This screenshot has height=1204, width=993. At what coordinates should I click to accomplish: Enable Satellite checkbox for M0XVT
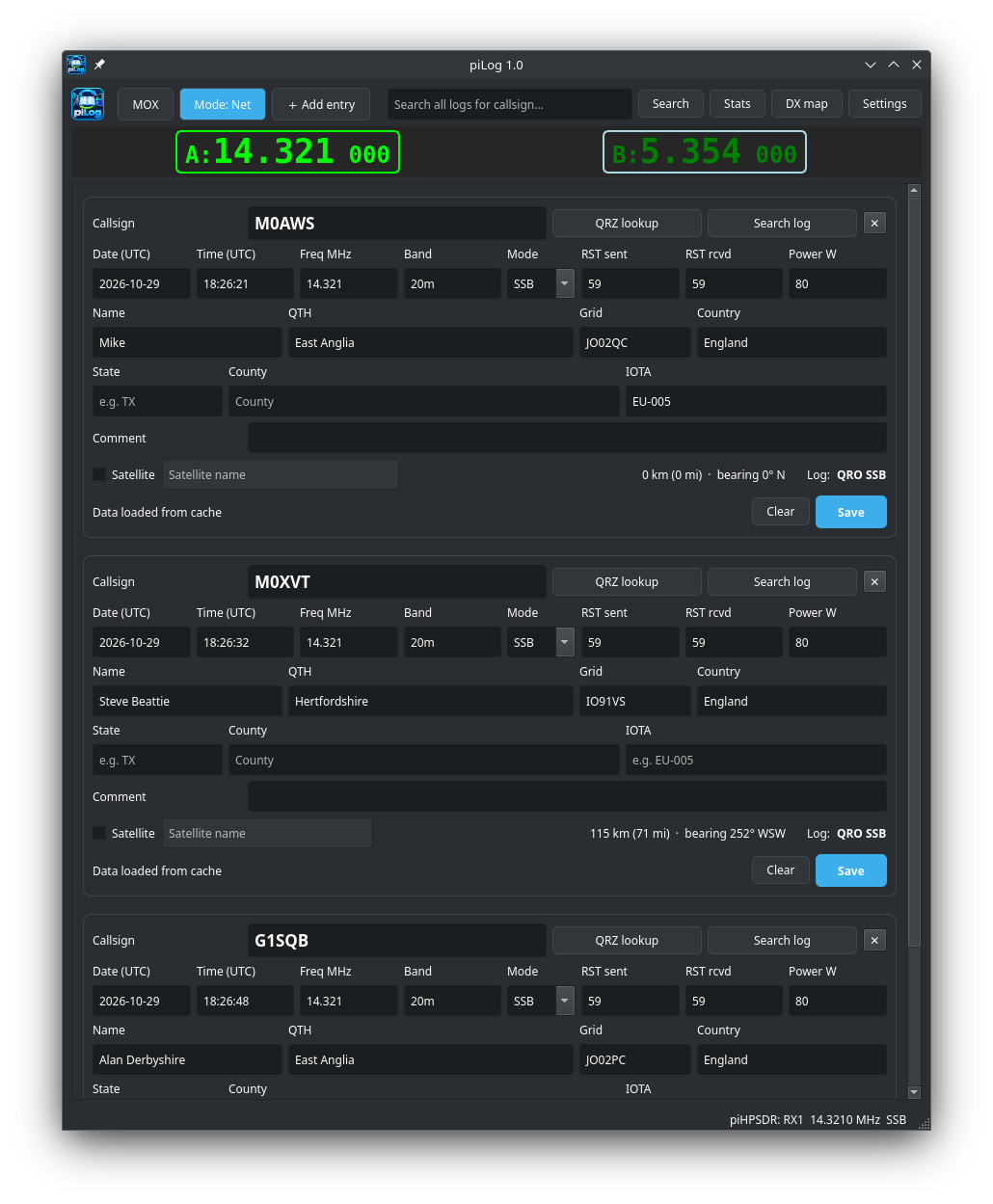coord(99,833)
